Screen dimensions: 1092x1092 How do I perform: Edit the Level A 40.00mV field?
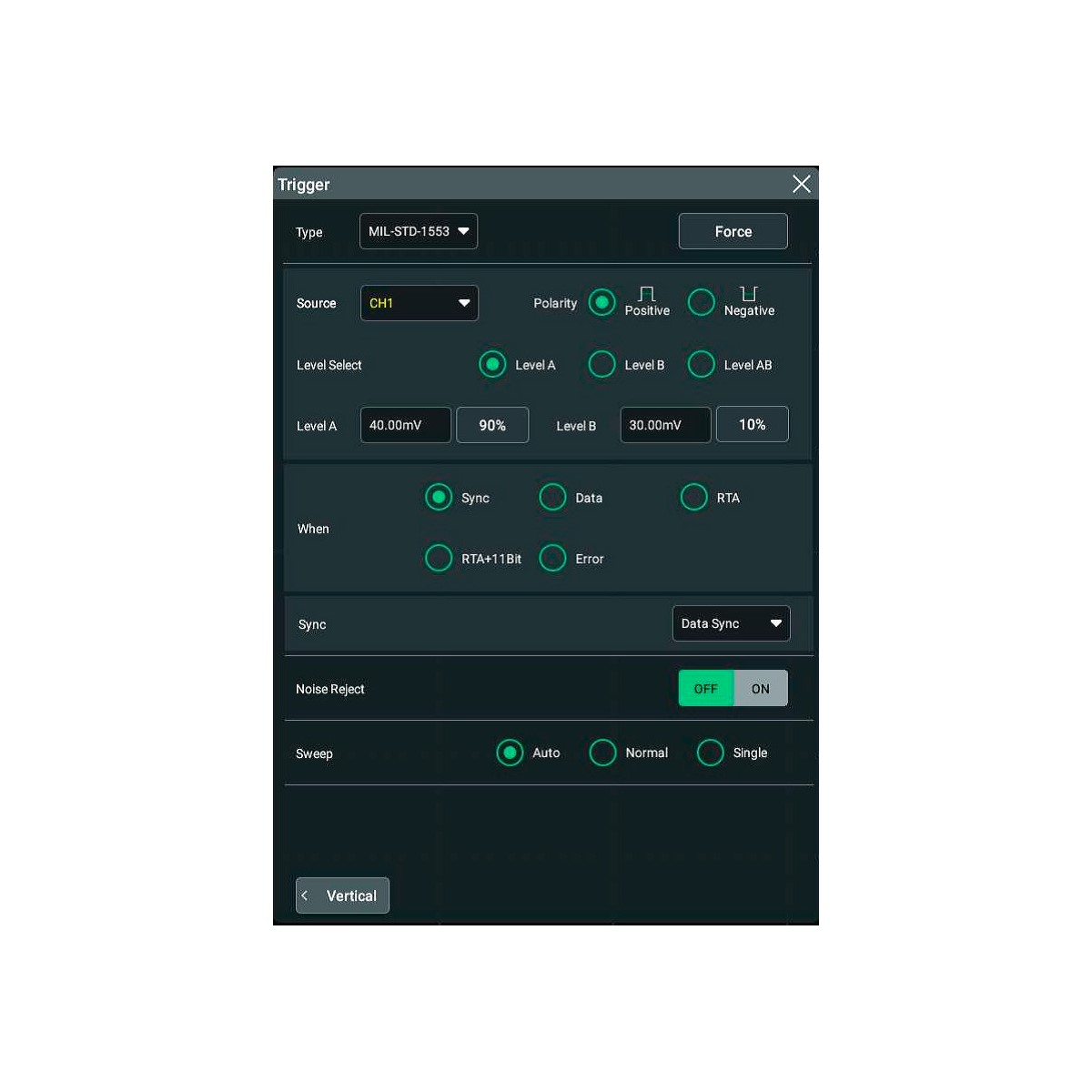click(x=405, y=425)
